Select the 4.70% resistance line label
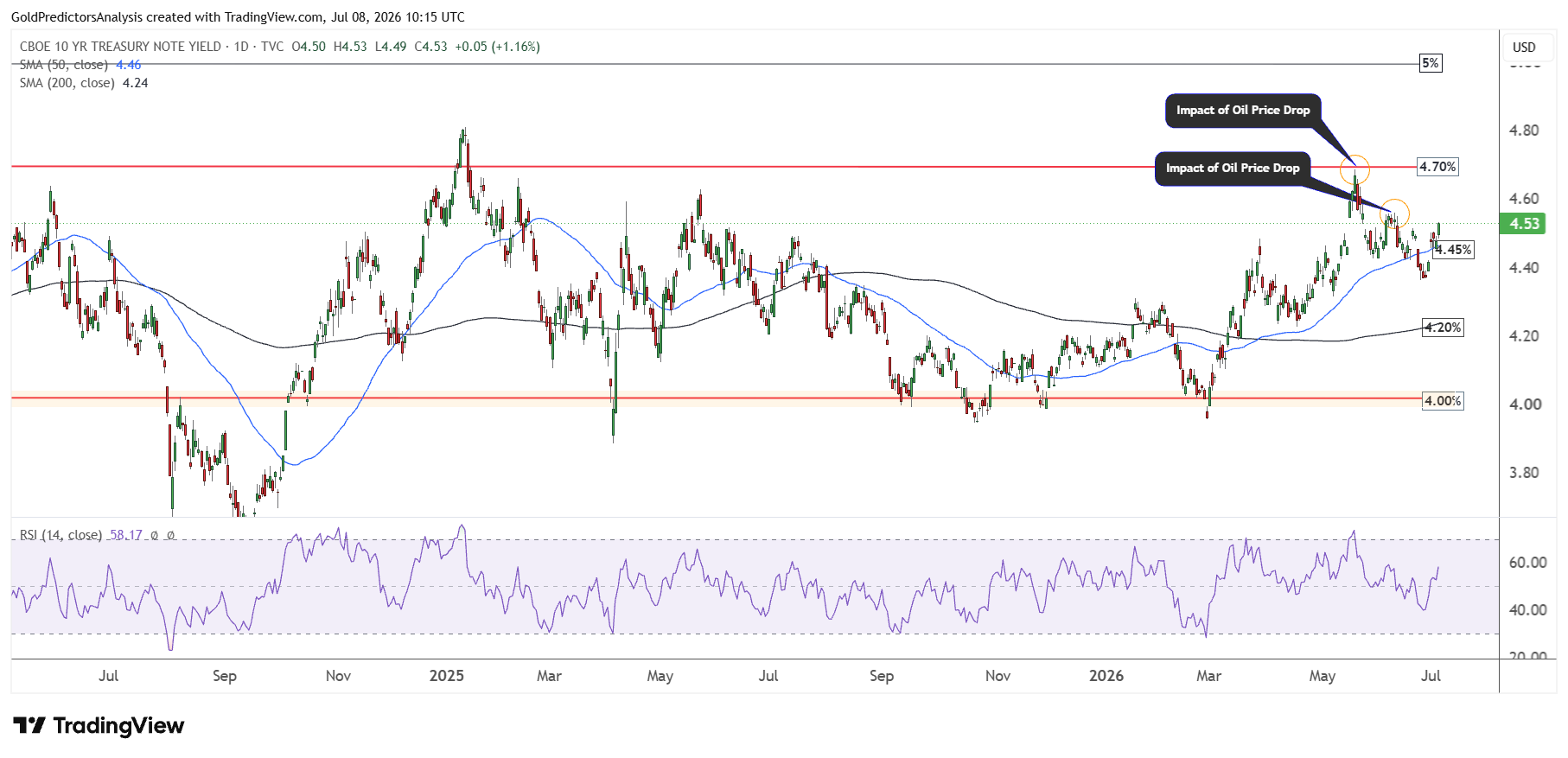Viewport: 1568px width, 758px height. point(1438,167)
